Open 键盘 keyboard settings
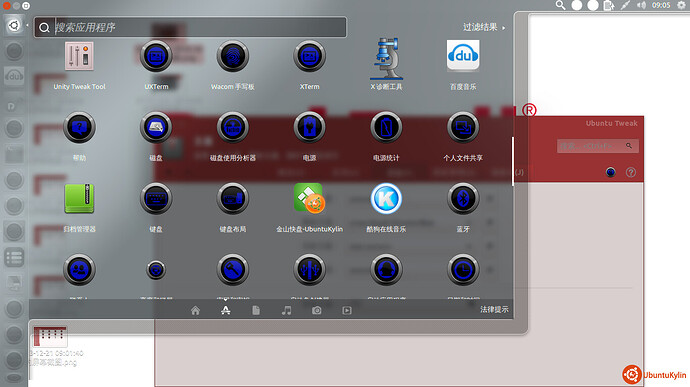 (156, 199)
